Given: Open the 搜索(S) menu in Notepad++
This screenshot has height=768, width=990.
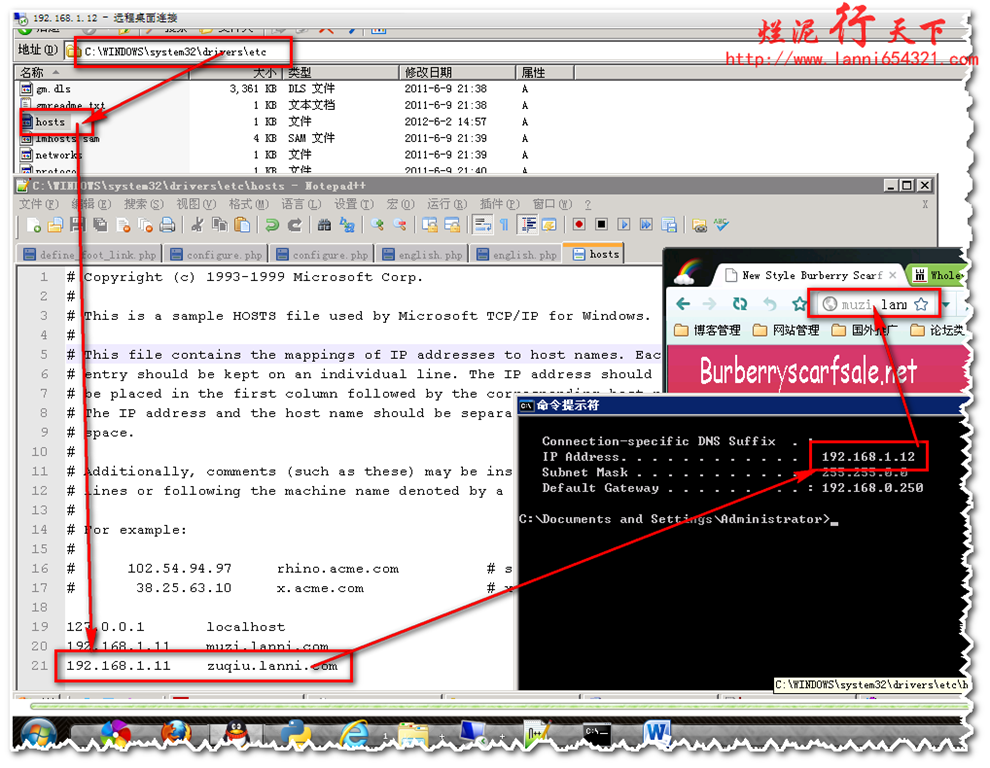Looking at the screenshot, I should point(144,204).
